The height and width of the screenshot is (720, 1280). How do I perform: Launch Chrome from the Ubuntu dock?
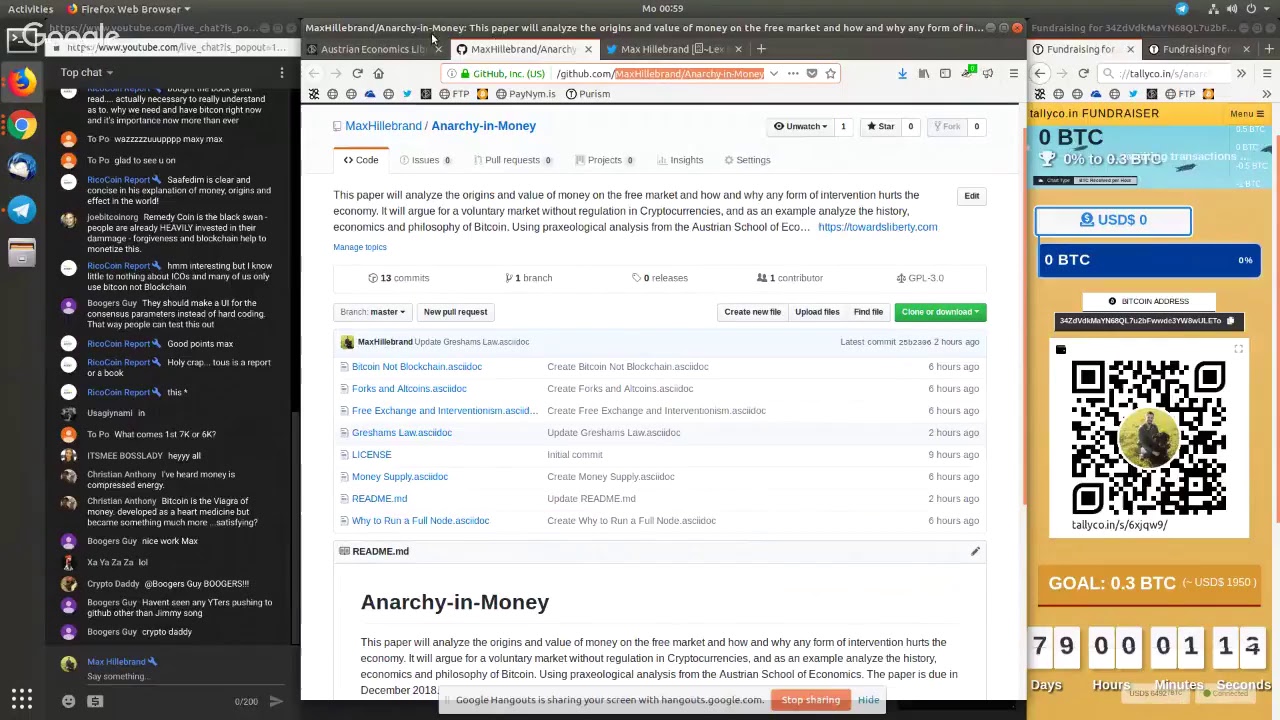pyautogui.click(x=22, y=125)
